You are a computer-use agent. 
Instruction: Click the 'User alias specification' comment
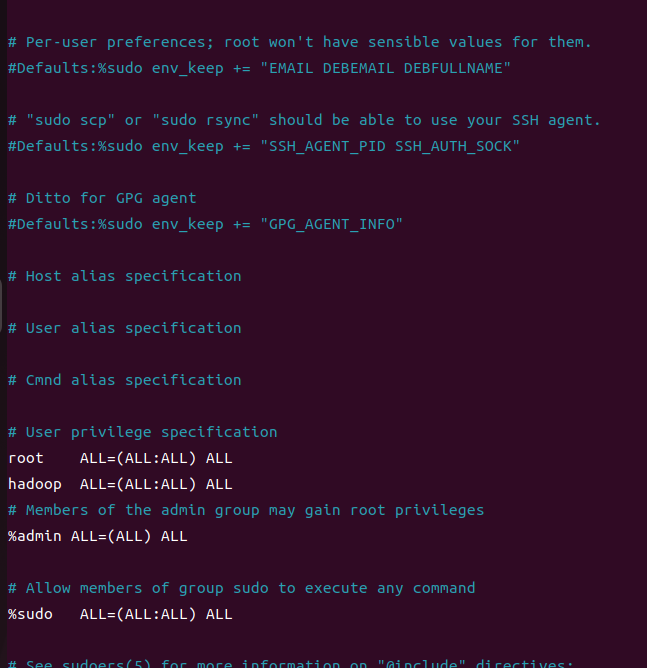pos(125,328)
